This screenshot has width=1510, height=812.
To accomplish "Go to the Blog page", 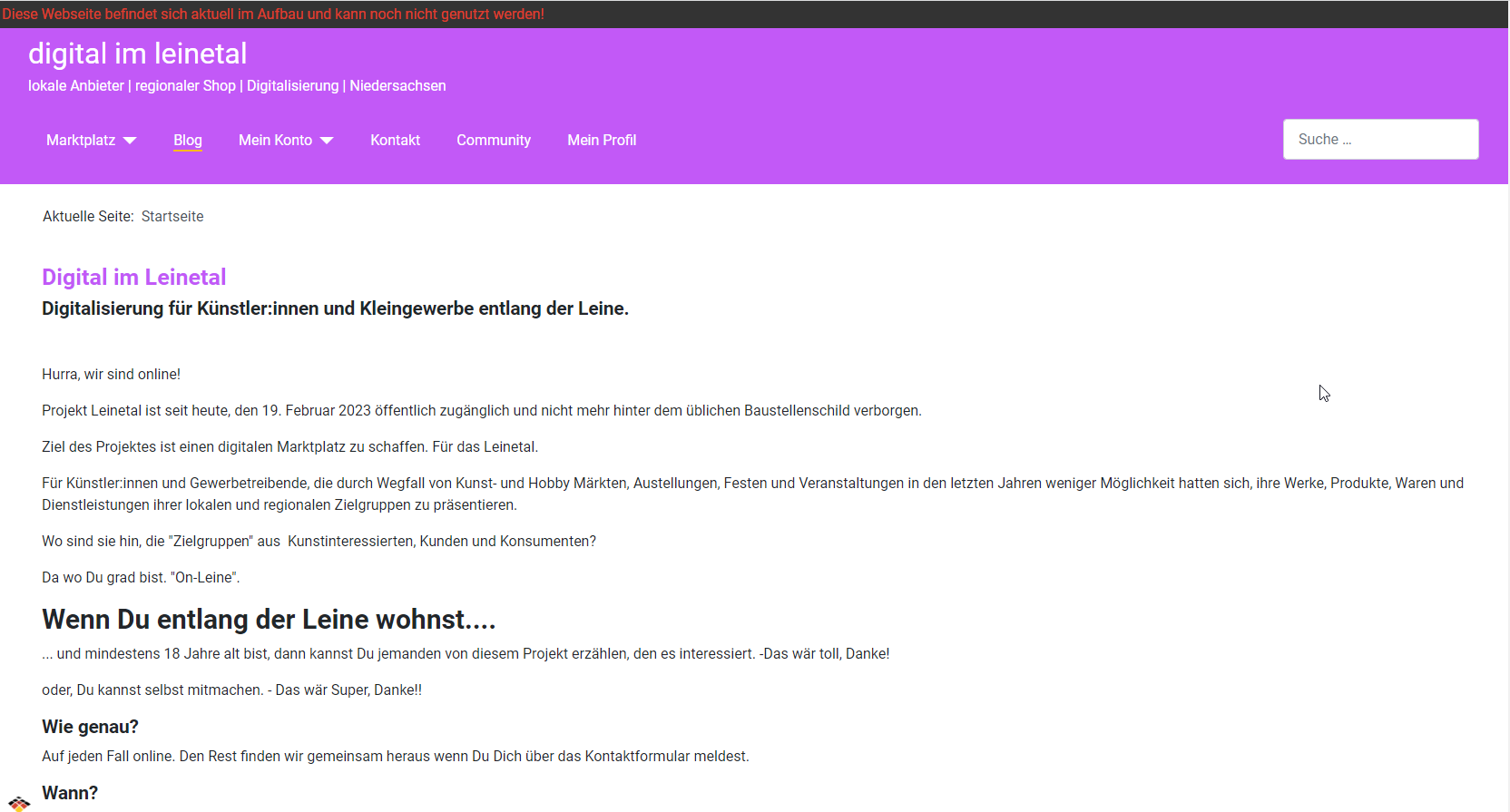I will [x=188, y=140].
